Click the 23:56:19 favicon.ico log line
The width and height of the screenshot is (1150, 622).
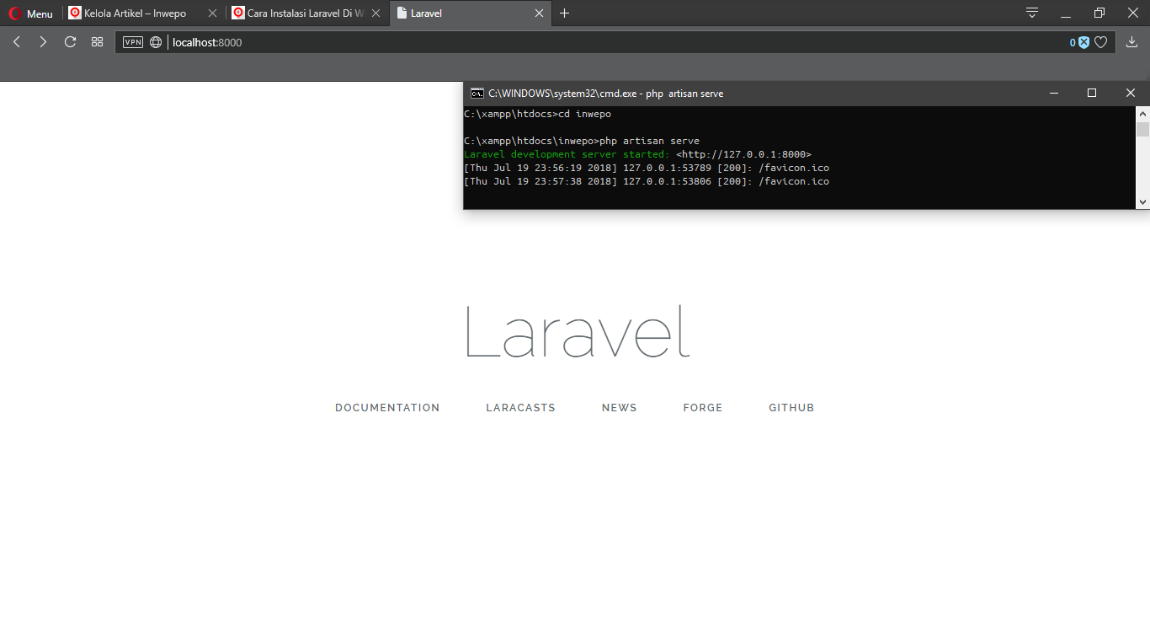646,168
